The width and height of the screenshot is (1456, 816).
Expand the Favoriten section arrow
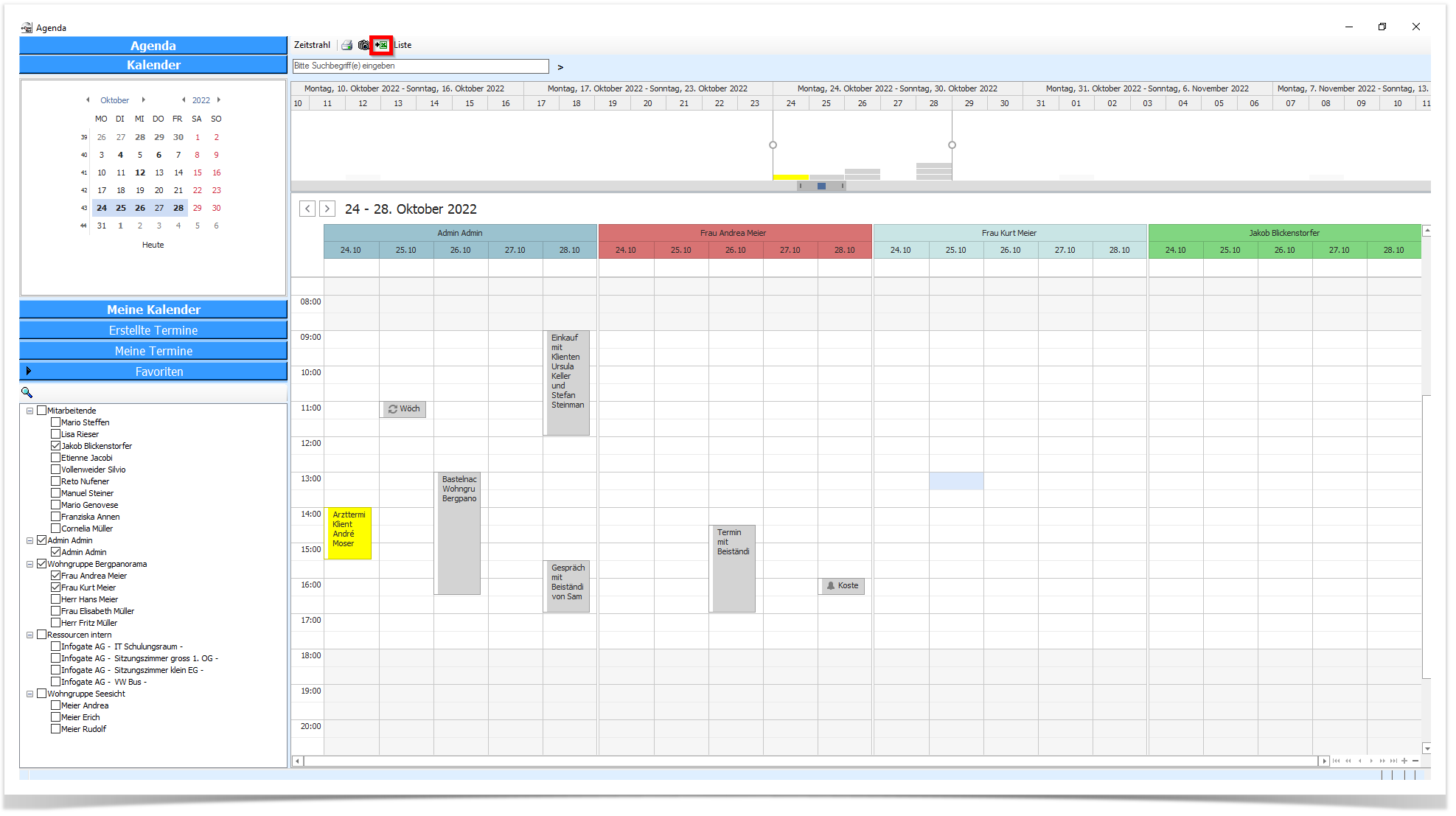29,372
